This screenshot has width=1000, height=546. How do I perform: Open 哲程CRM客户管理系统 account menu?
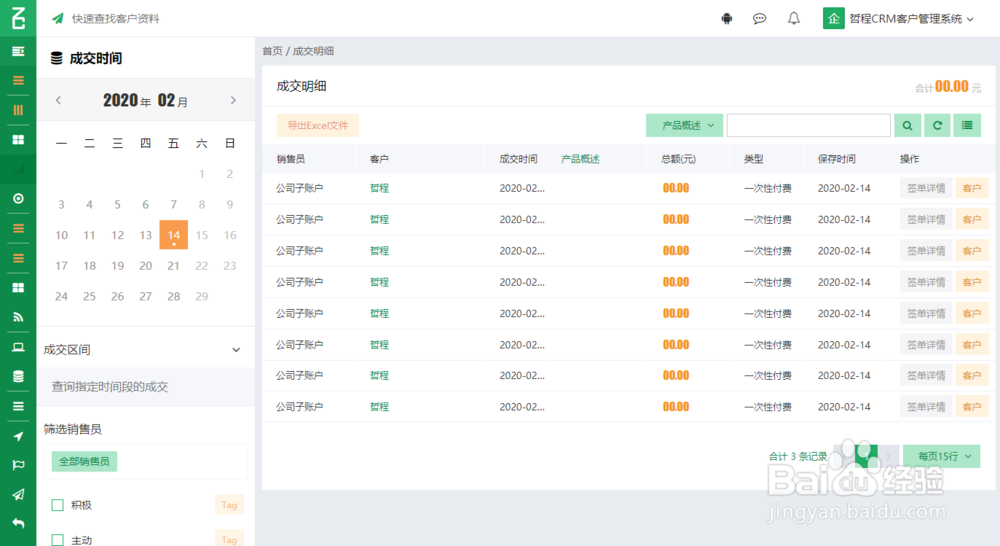click(x=899, y=18)
